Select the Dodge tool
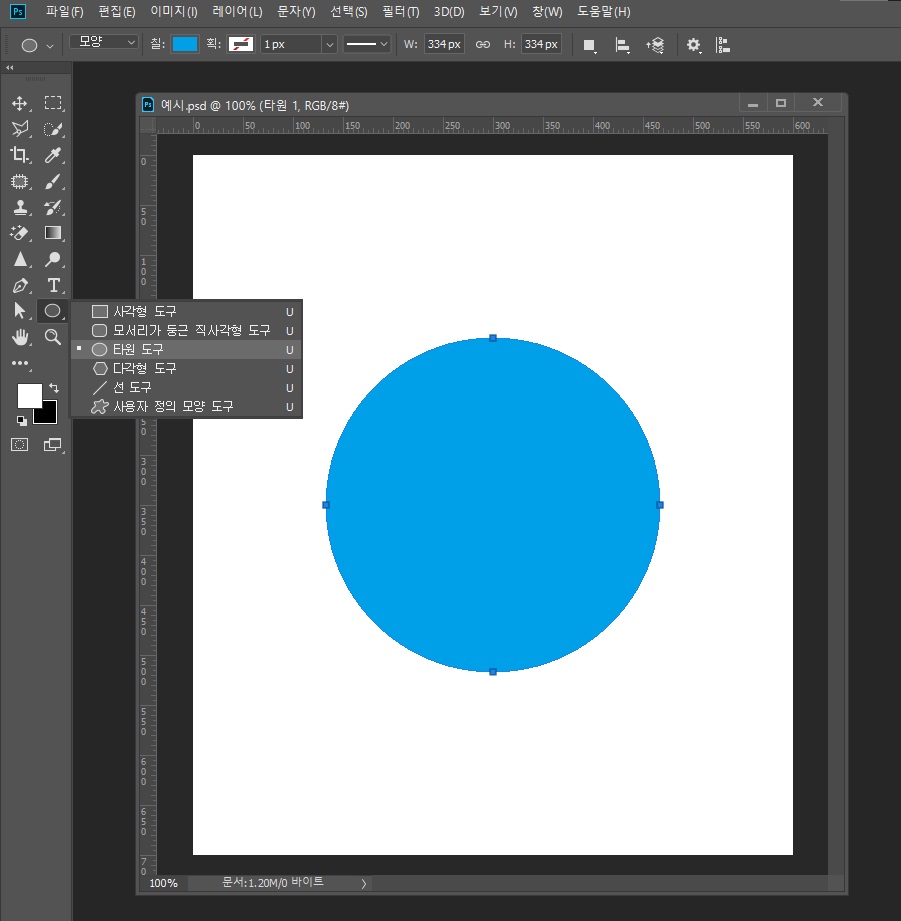The width and height of the screenshot is (901, 921). pos(53,259)
